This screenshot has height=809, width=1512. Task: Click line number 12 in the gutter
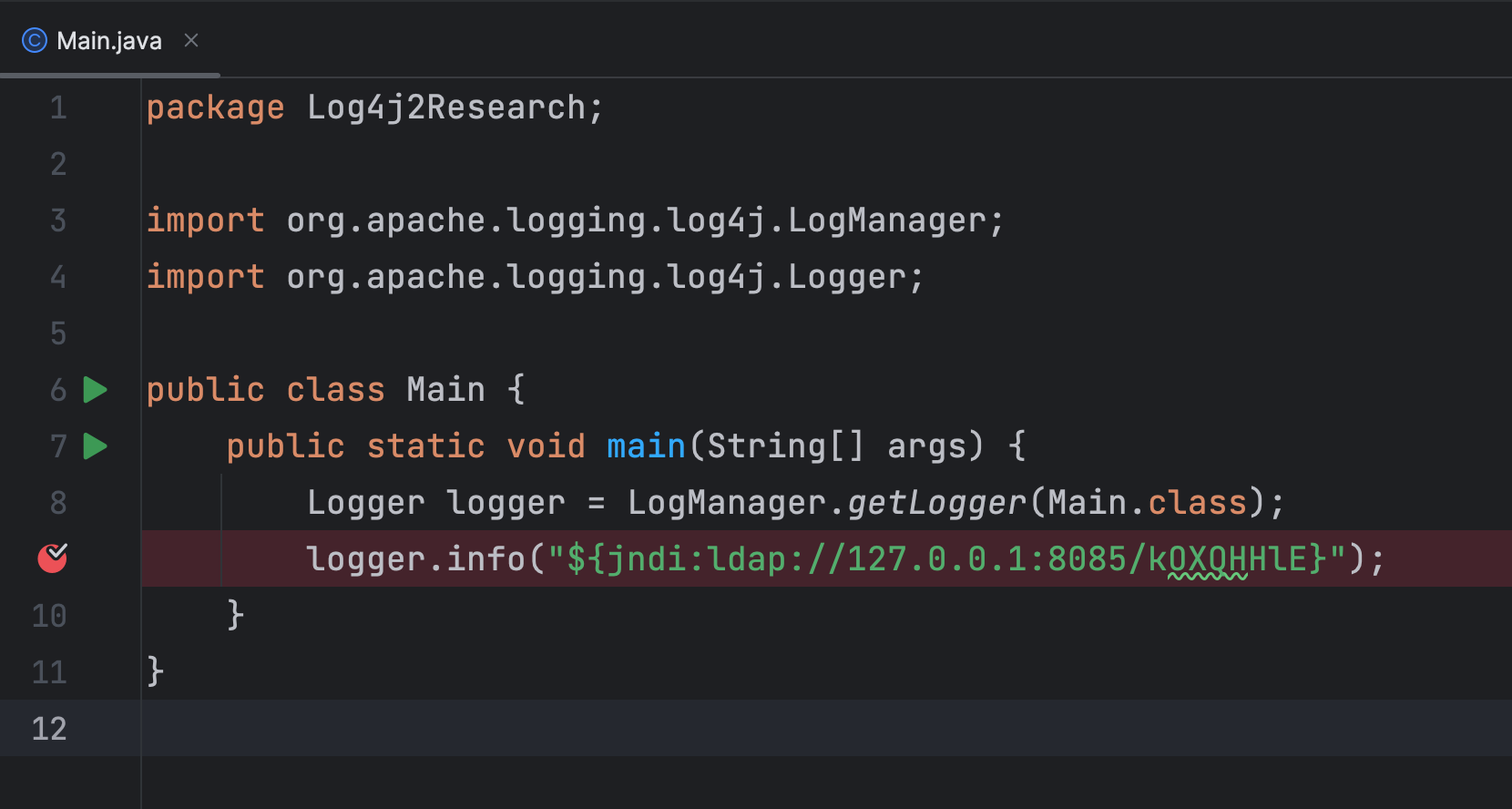[49, 729]
